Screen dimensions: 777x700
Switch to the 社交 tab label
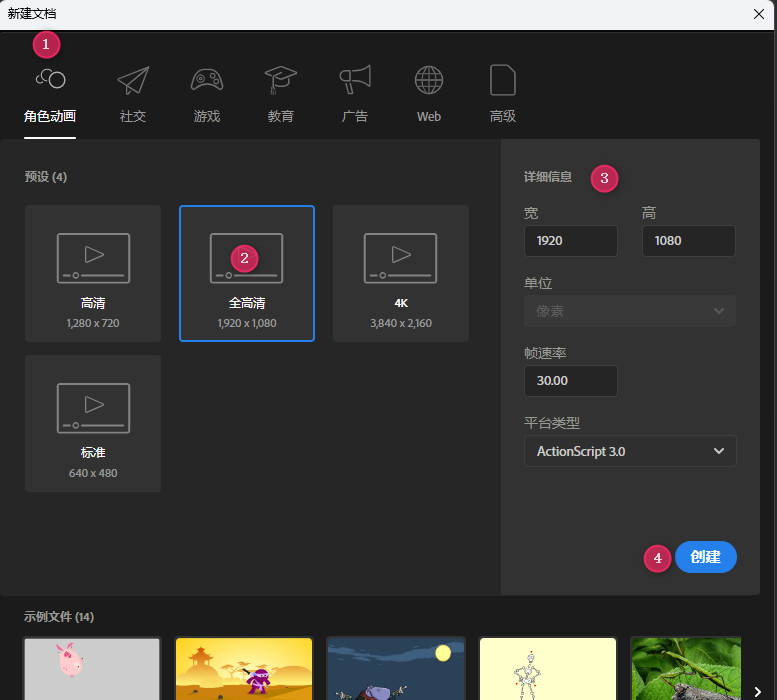133,116
